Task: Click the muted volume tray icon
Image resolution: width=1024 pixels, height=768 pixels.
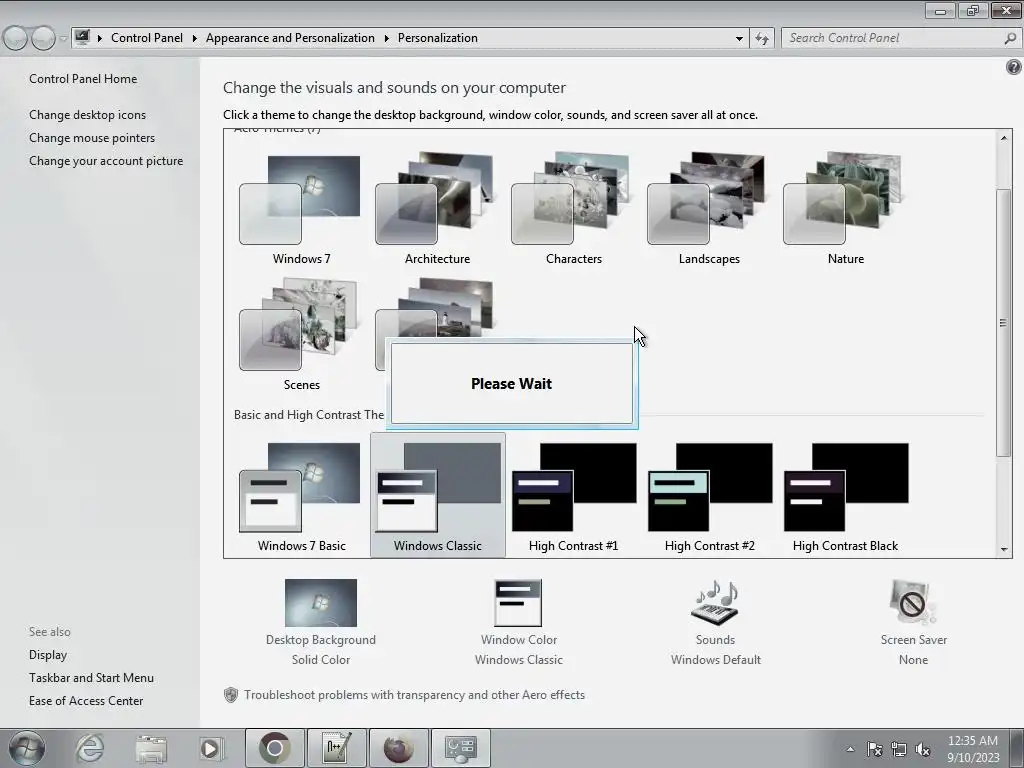Action: pos(923,749)
